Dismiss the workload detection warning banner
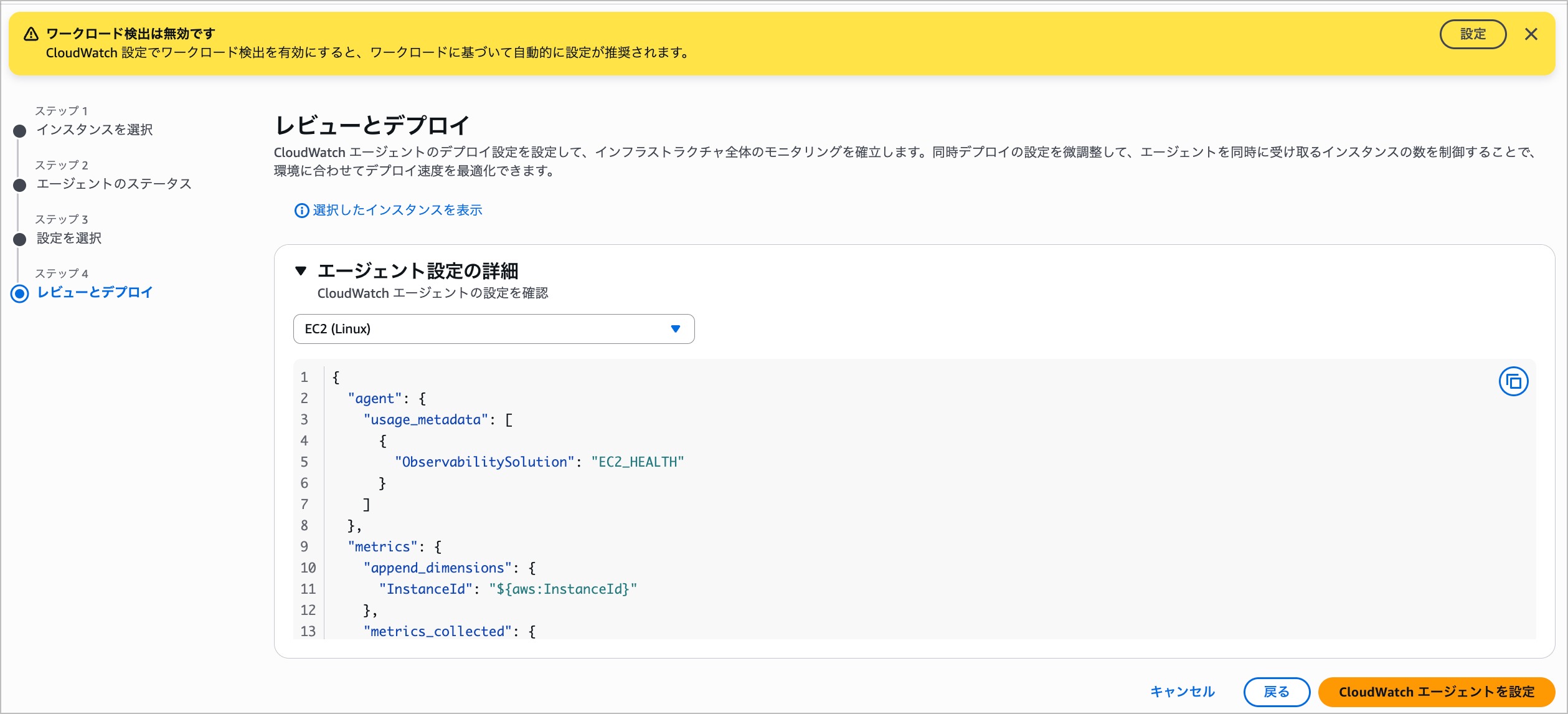The width and height of the screenshot is (1568, 714). pos(1531,34)
